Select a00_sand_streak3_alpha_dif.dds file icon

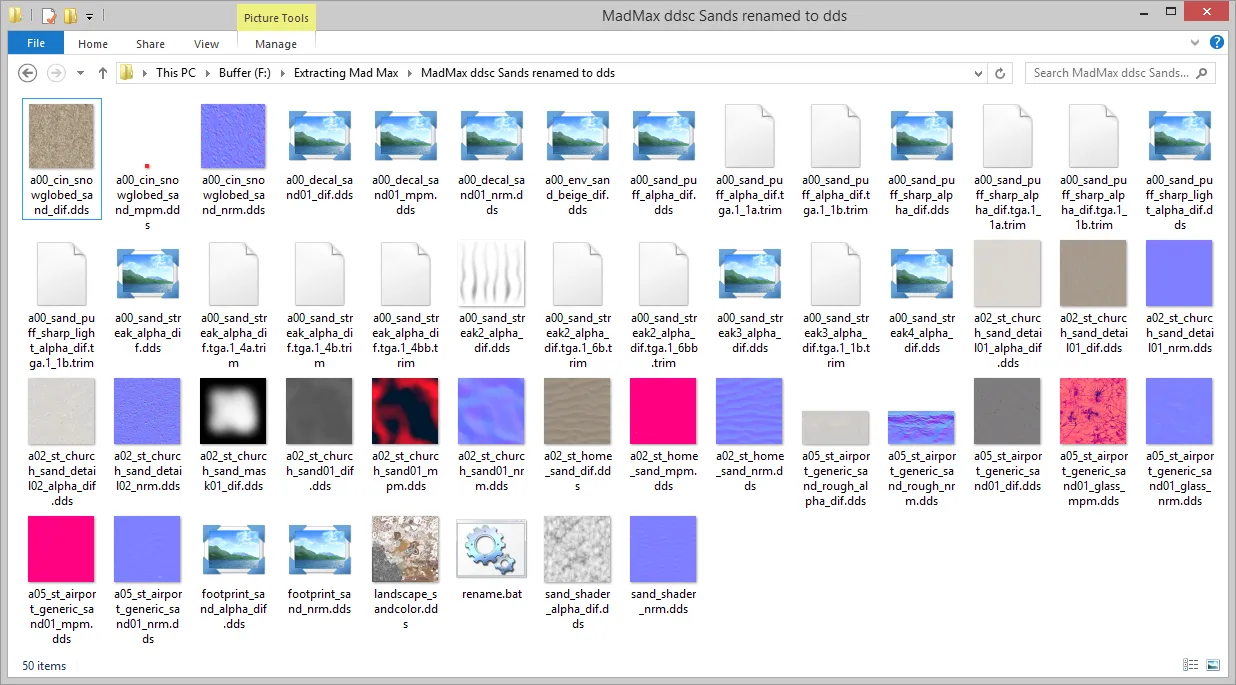(x=750, y=275)
